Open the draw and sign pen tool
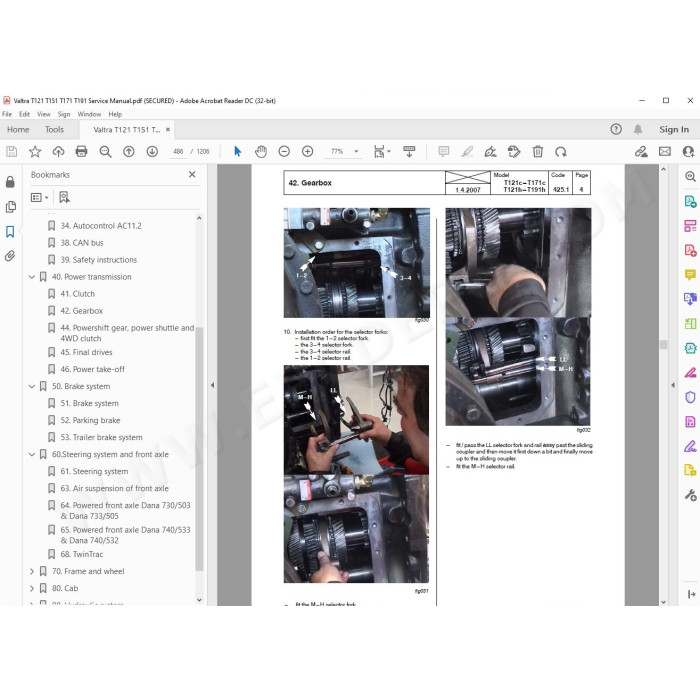 pos(491,152)
